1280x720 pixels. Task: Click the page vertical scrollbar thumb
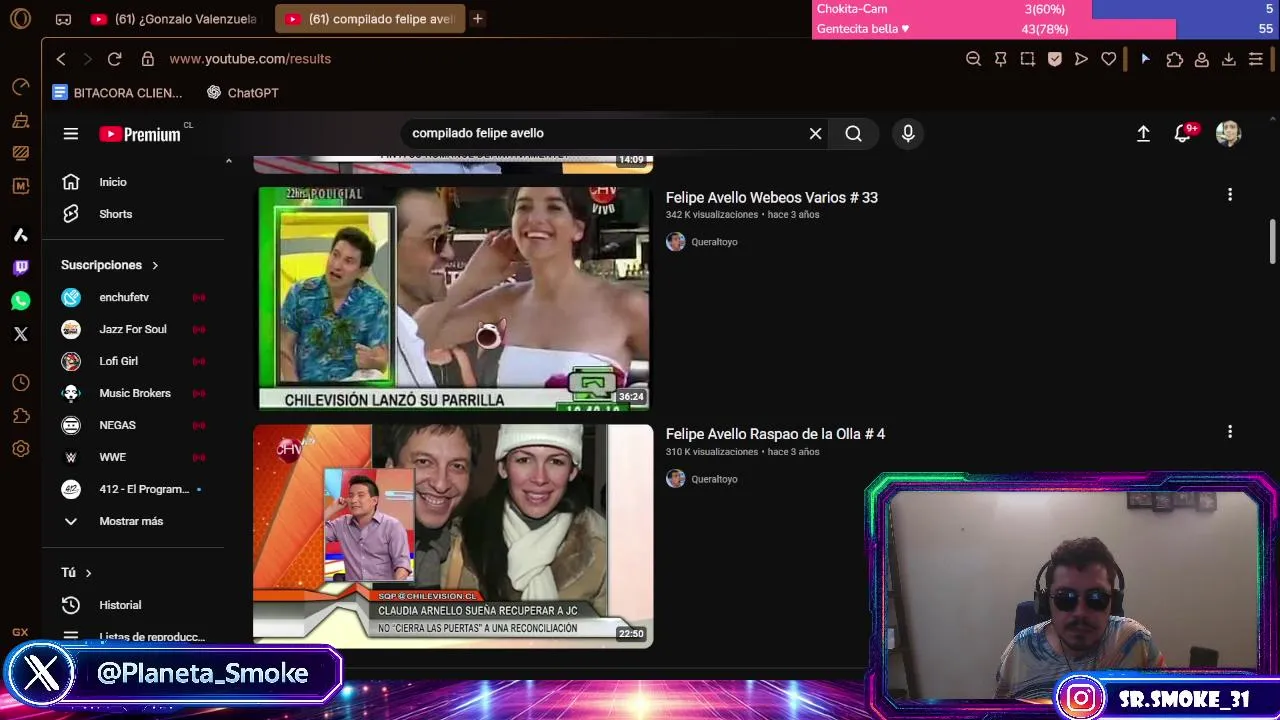[x=1273, y=242]
